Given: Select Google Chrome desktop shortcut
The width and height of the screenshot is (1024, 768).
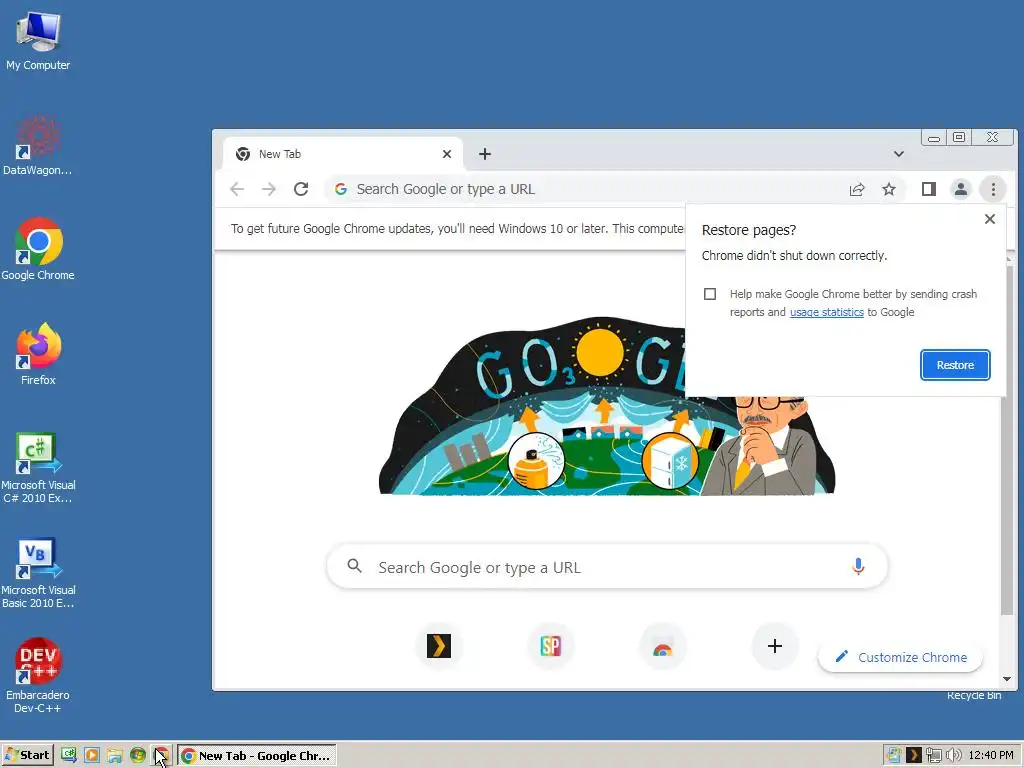Looking at the screenshot, I should (x=38, y=249).
